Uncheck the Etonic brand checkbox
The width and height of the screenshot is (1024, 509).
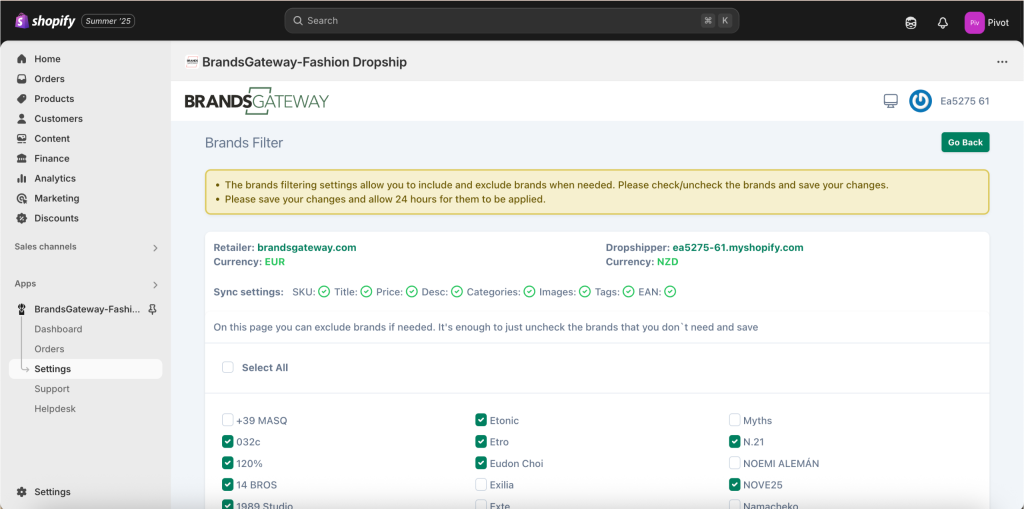[x=481, y=420]
